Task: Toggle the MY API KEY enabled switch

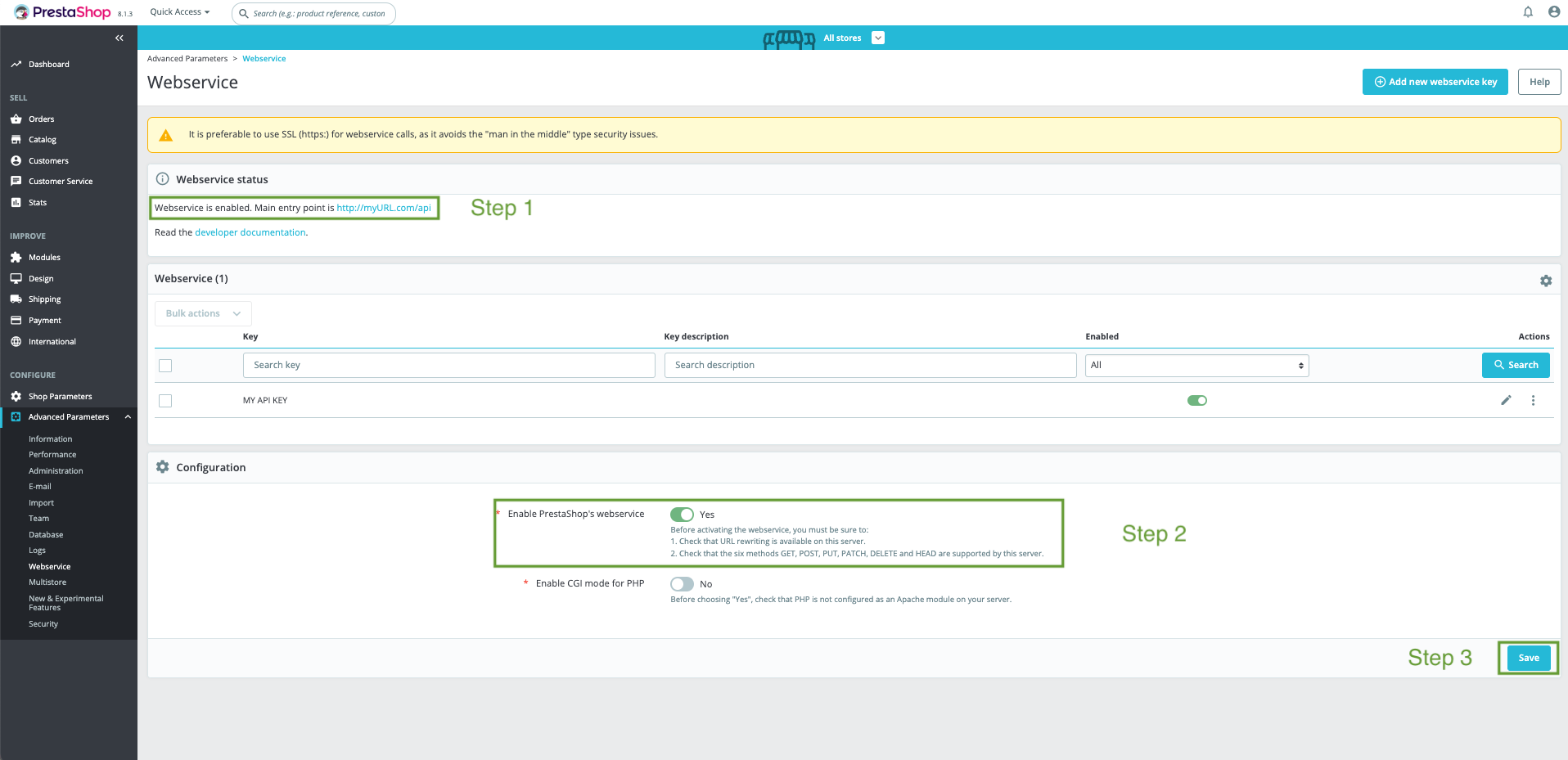Action: 1196,400
